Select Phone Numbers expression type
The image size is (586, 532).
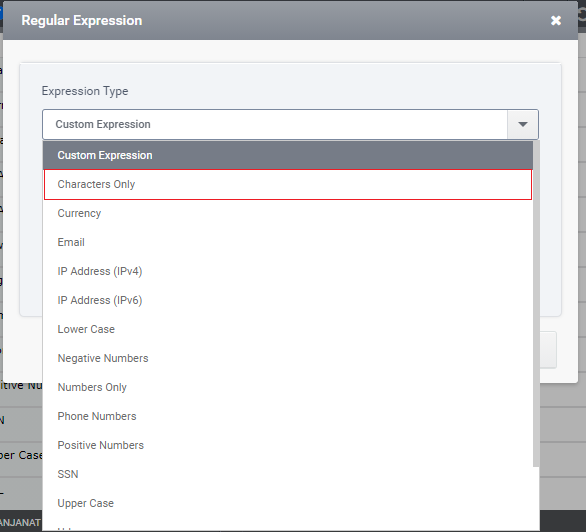[288, 416]
